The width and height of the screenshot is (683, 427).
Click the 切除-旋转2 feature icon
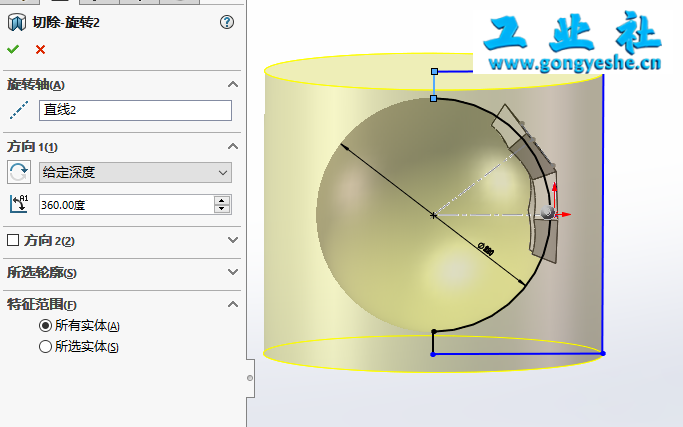coord(17,23)
